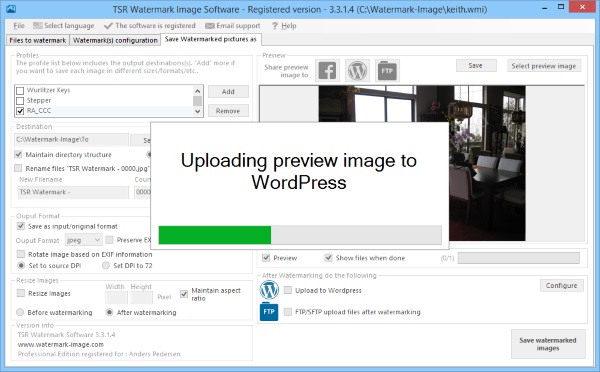Select the Set DPI to 72 option
Screen dimensions: 600x372
pos(106,265)
